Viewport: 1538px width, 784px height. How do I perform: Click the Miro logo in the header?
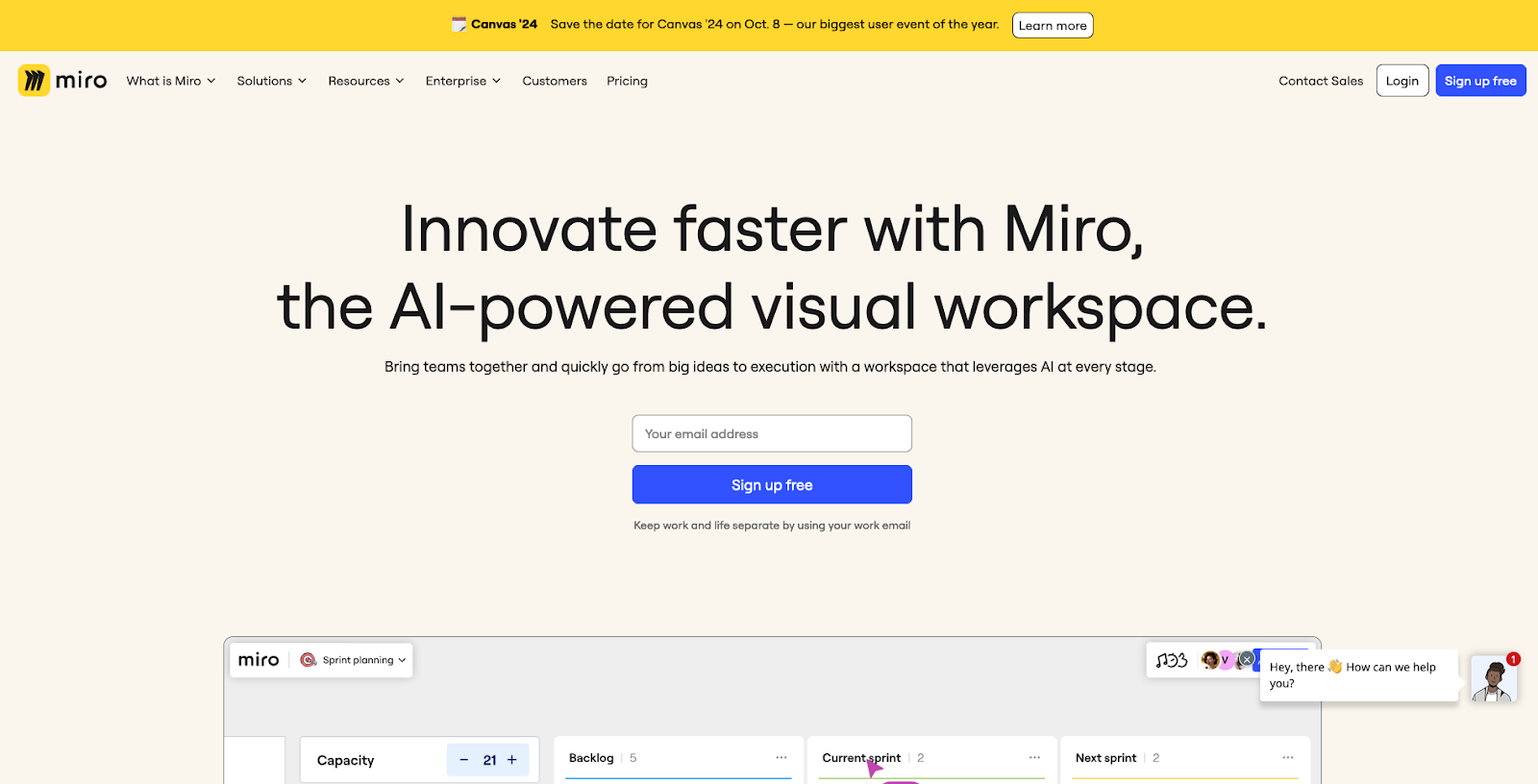pyautogui.click(x=62, y=81)
